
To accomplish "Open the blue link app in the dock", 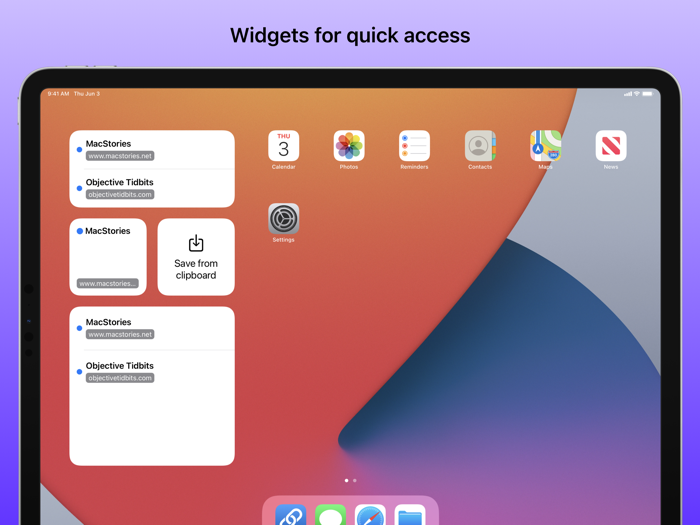I will click(x=291, y=516).
